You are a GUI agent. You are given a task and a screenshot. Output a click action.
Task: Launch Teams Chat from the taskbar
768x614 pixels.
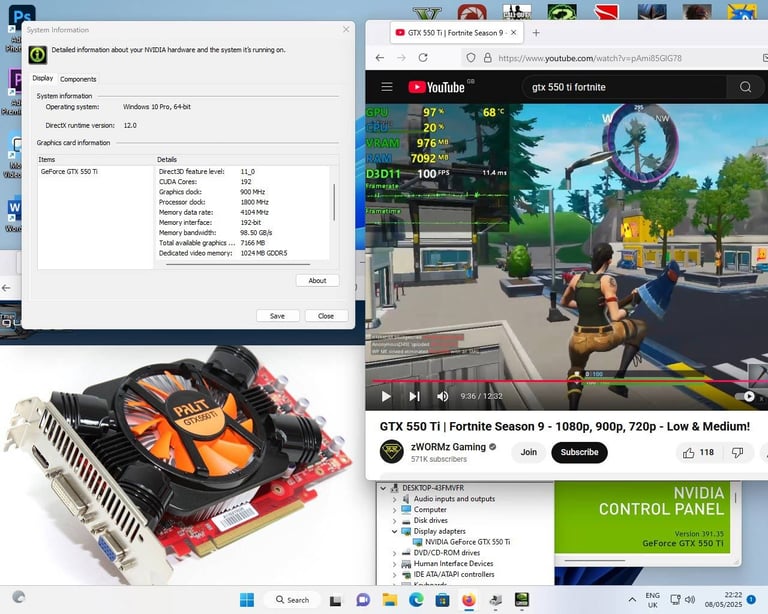[x=363, y=600]
